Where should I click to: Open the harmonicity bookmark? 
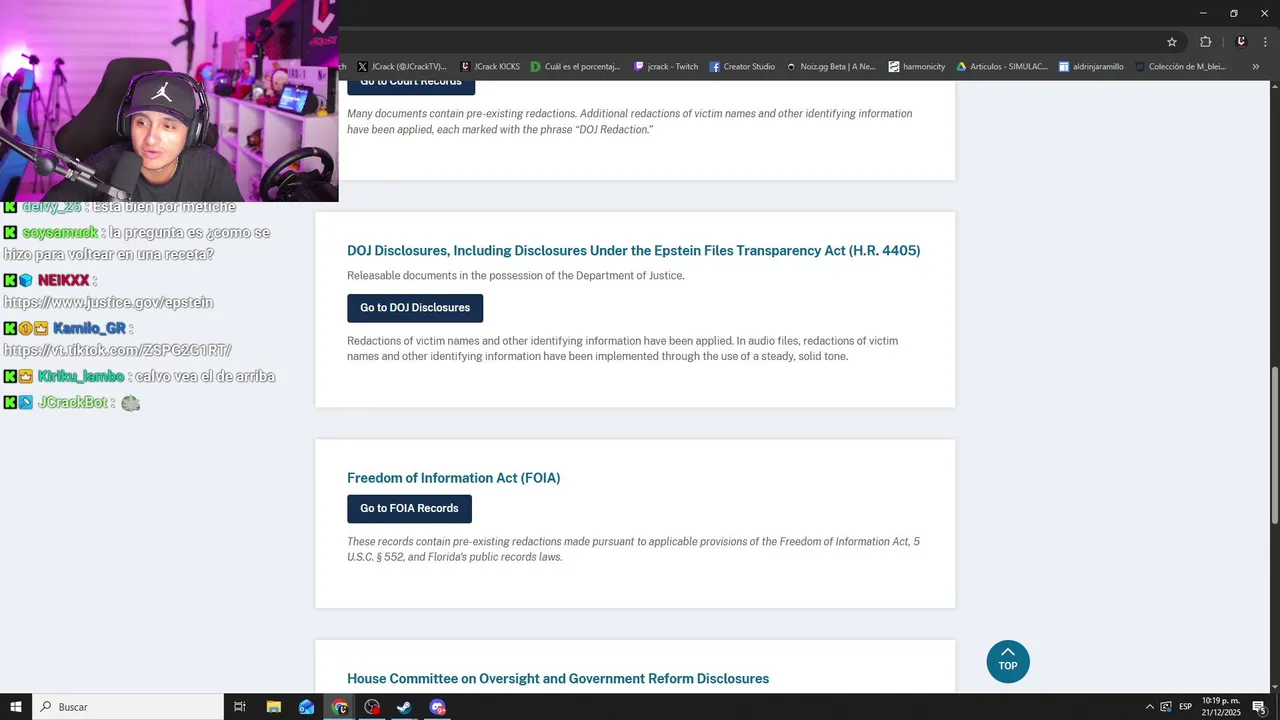(x=917, y=67)
